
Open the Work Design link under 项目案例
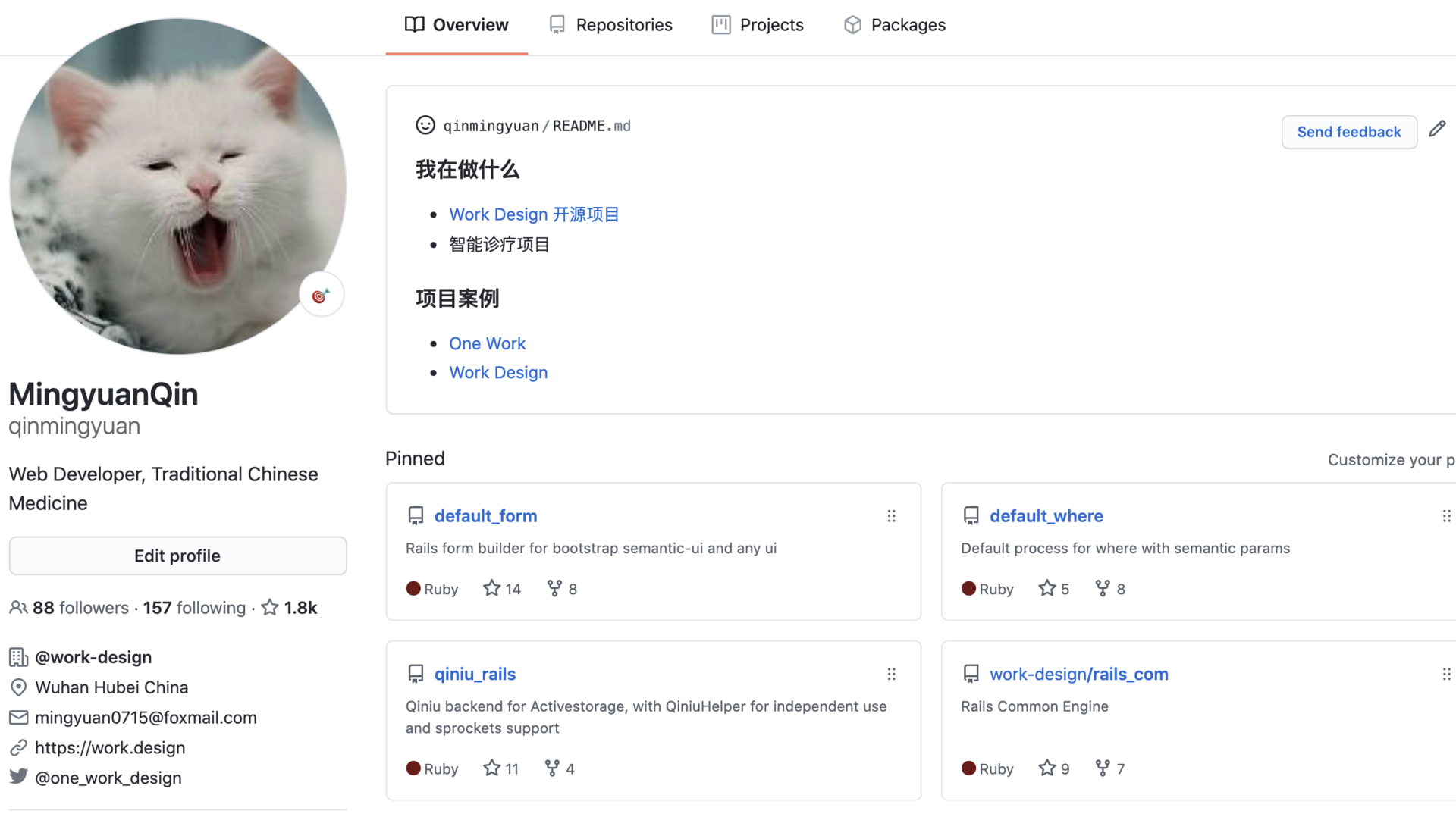[x=498, y=372]
